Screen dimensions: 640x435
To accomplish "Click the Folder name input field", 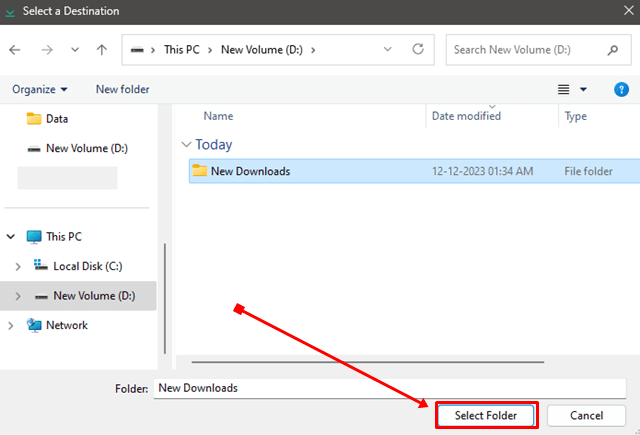I will [x=390, y=388].
